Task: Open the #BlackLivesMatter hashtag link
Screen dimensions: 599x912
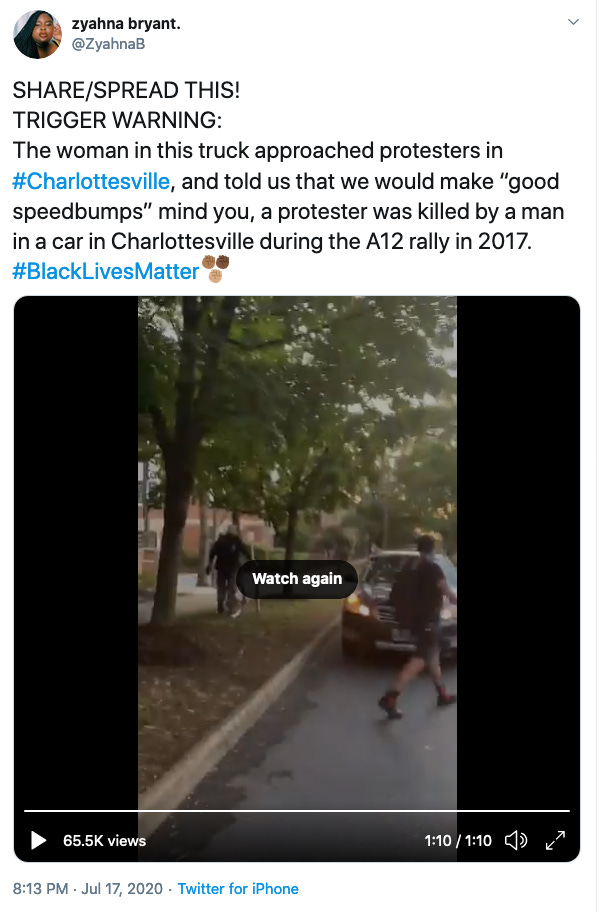Action: click(106, 271)
